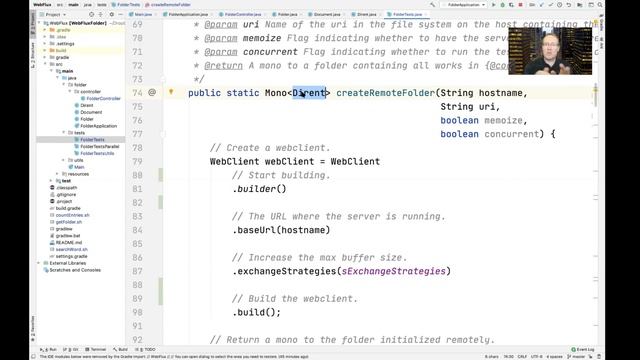Click expand/collapse all icon in Project panel
Image resolution: width=640 pixels, height=360 pixels.
coord(100,14)
